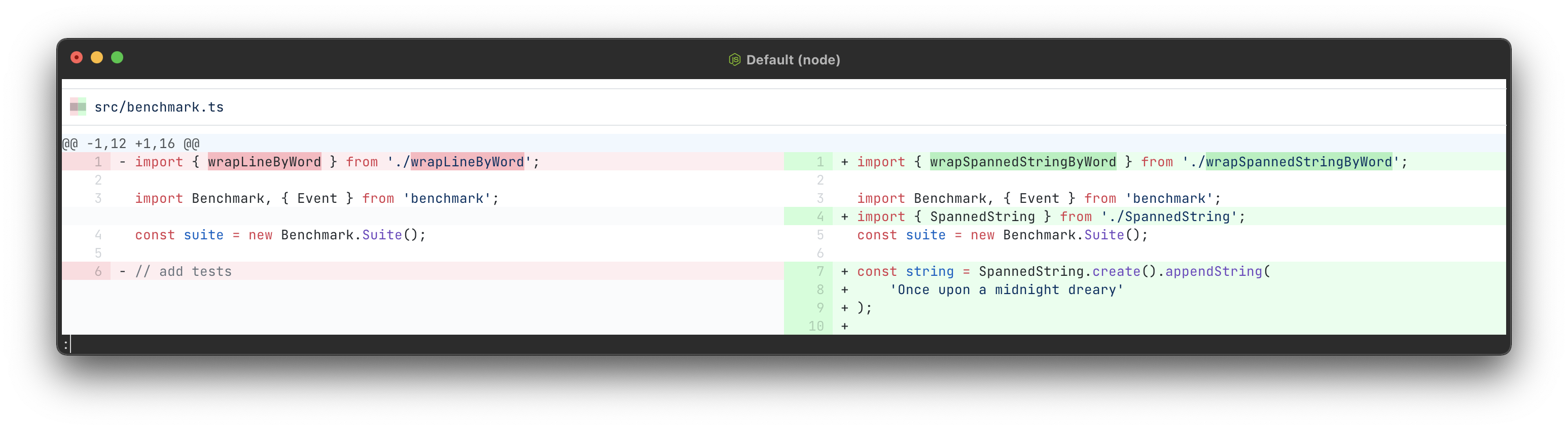Click the file change indicator beside src/benchmark.ts
This screenshot has height=430, width=1568.
pos(78,107)
